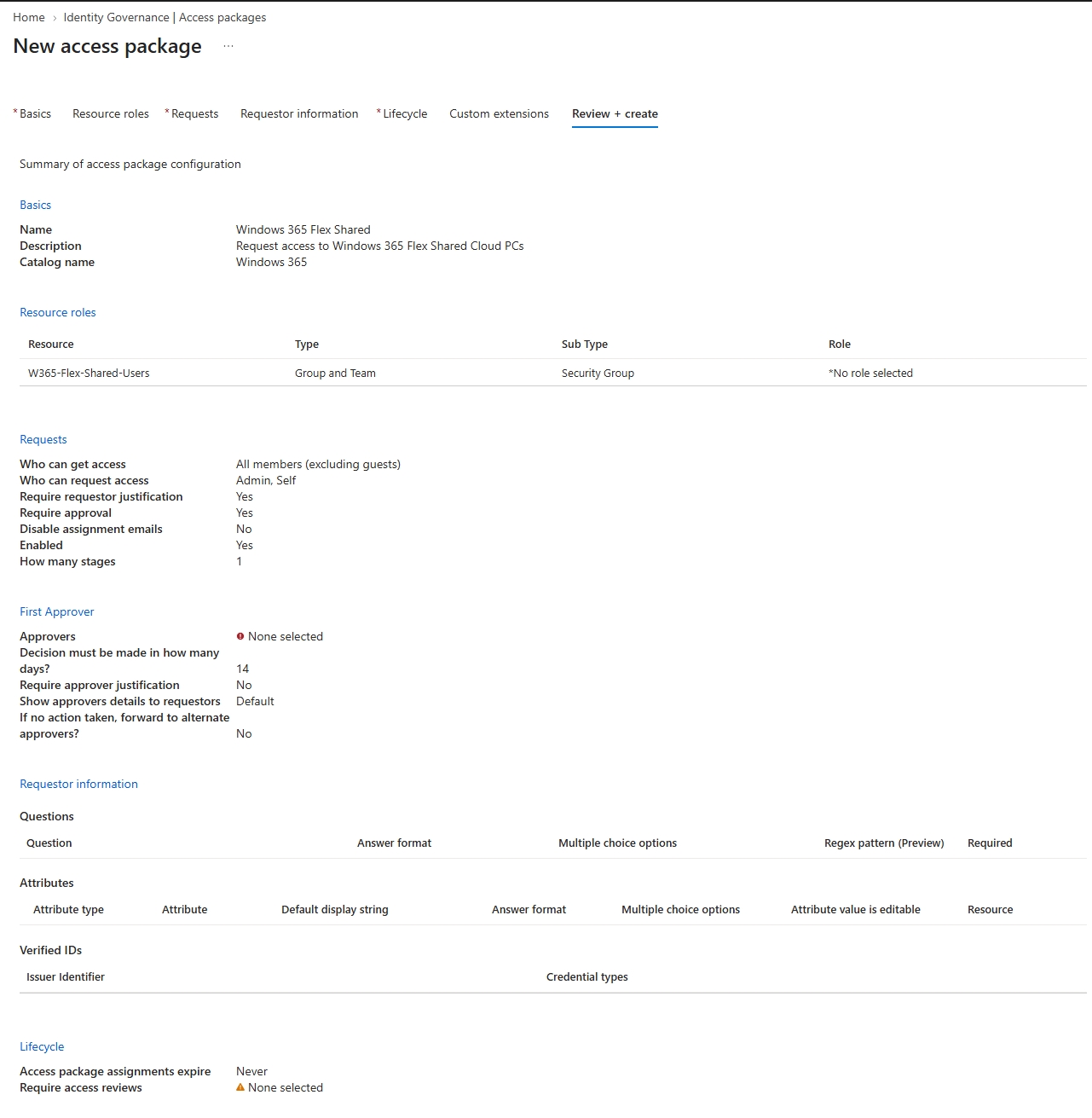Click the description text about Flex Shared Cloud PCs

pyautogui.click(x=380, y=246)
